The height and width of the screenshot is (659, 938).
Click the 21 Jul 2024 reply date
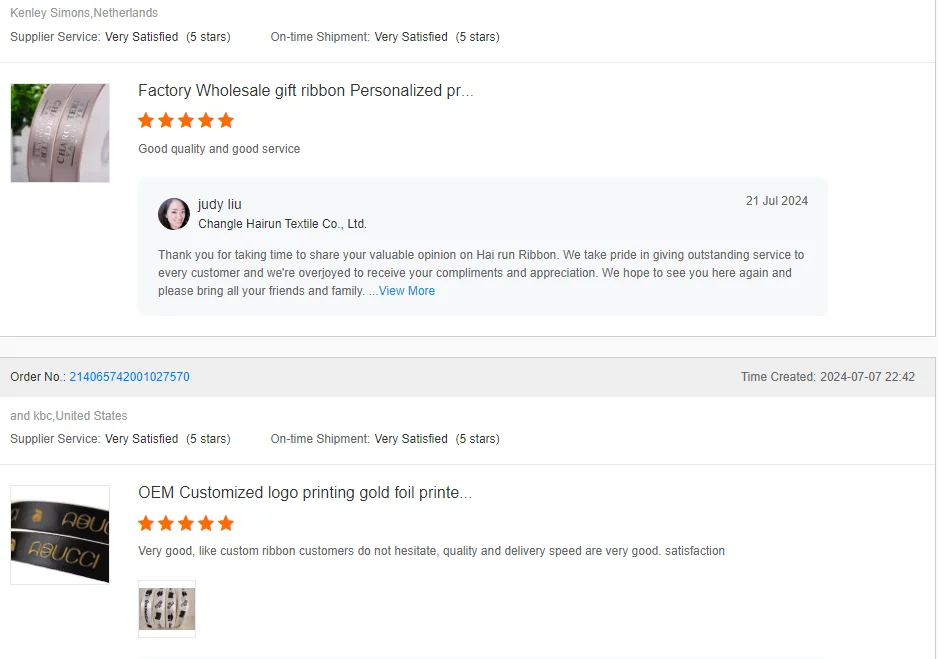point(776,201)
